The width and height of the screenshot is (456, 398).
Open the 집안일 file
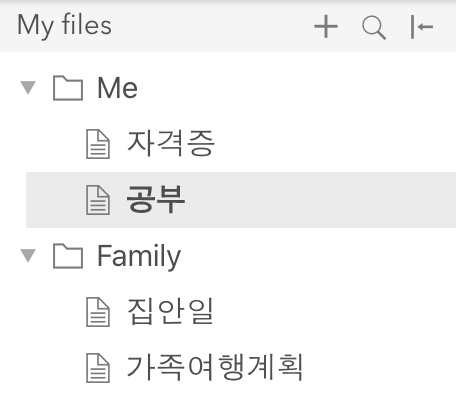tap(170, 311)
